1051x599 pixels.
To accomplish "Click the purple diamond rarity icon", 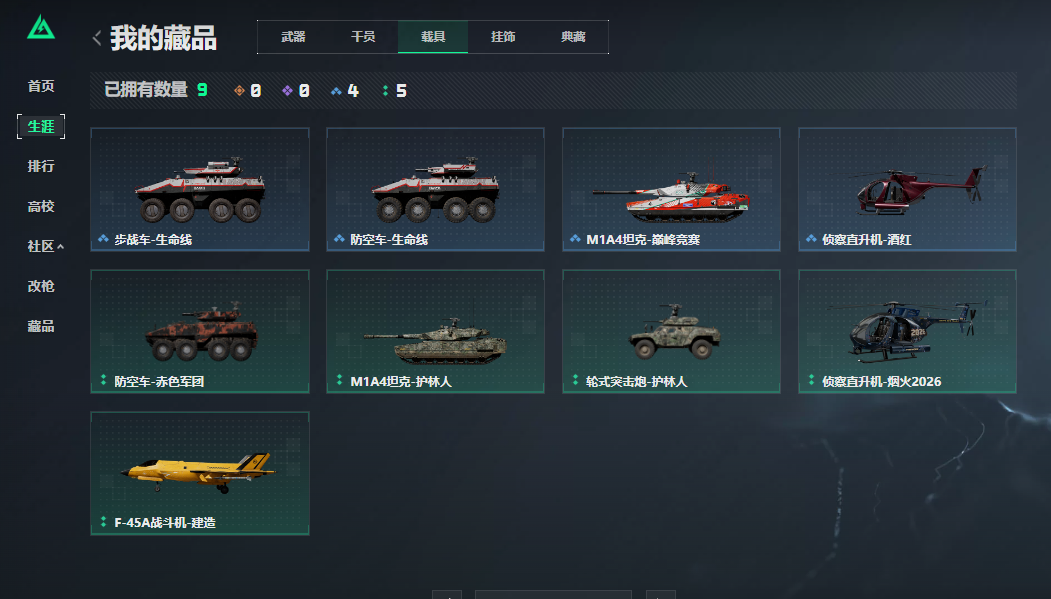I will pyautogui.click(x=287, y=90).
